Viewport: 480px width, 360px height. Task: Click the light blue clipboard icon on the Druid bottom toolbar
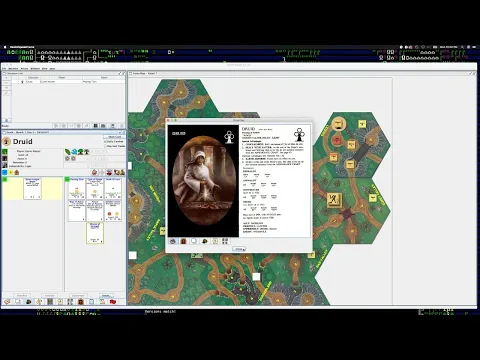coord(92,302)
